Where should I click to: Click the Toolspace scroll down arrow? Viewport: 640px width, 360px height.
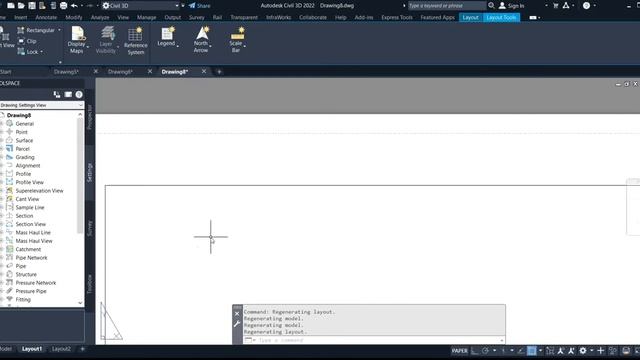(80, 303)
